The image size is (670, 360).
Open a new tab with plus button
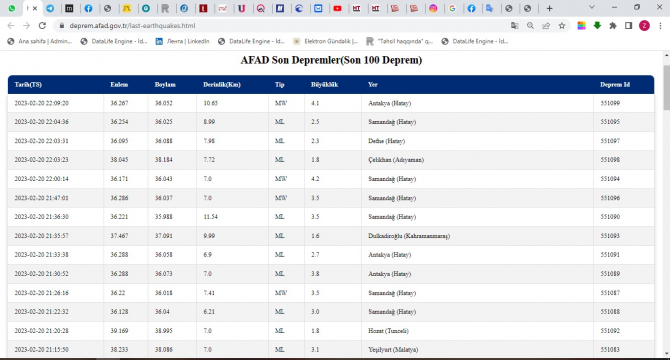coord(550,8)
